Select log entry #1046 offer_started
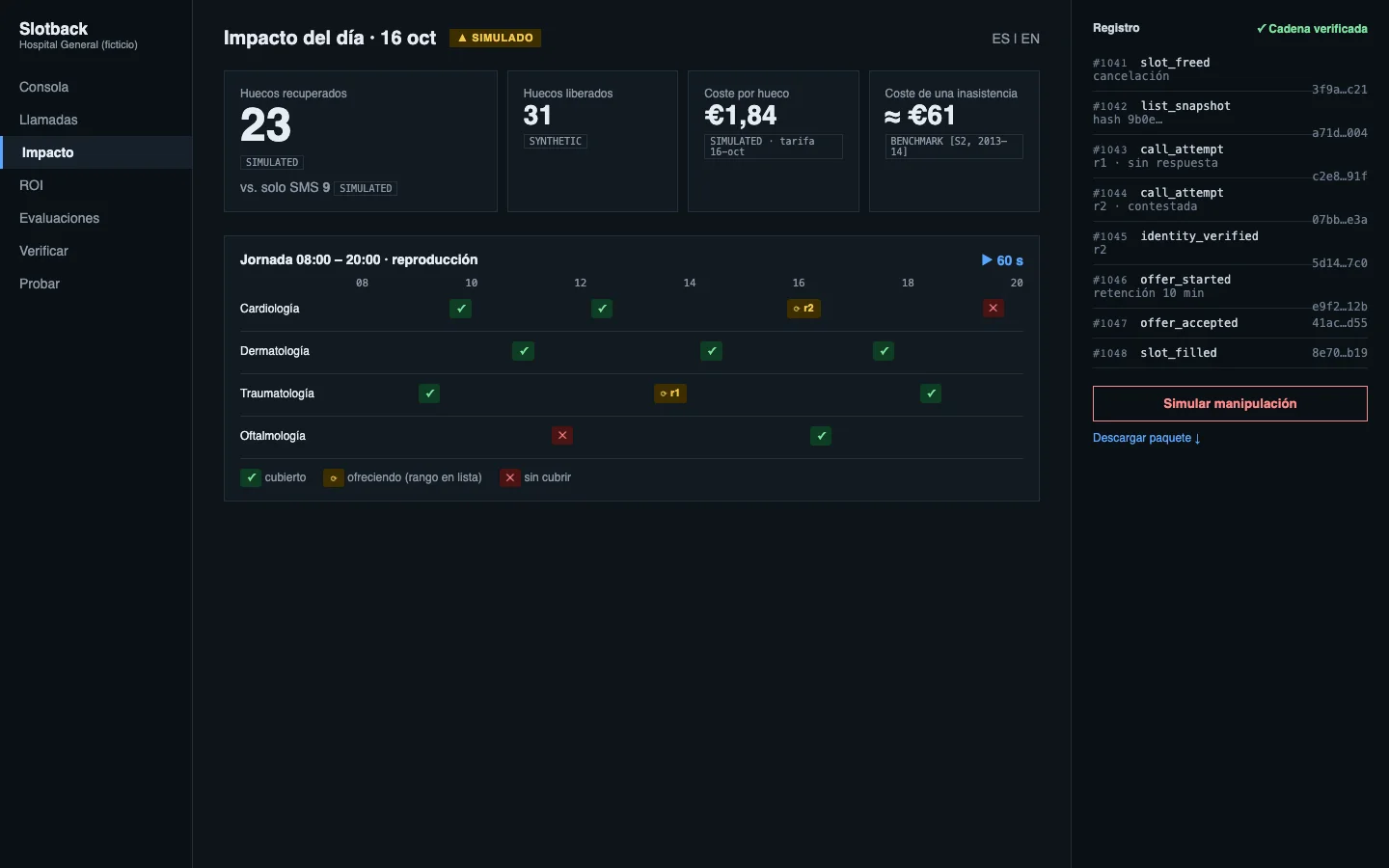Image resolution: width=1389 pixels, height=868 pixels. [x=1230, y=286]
